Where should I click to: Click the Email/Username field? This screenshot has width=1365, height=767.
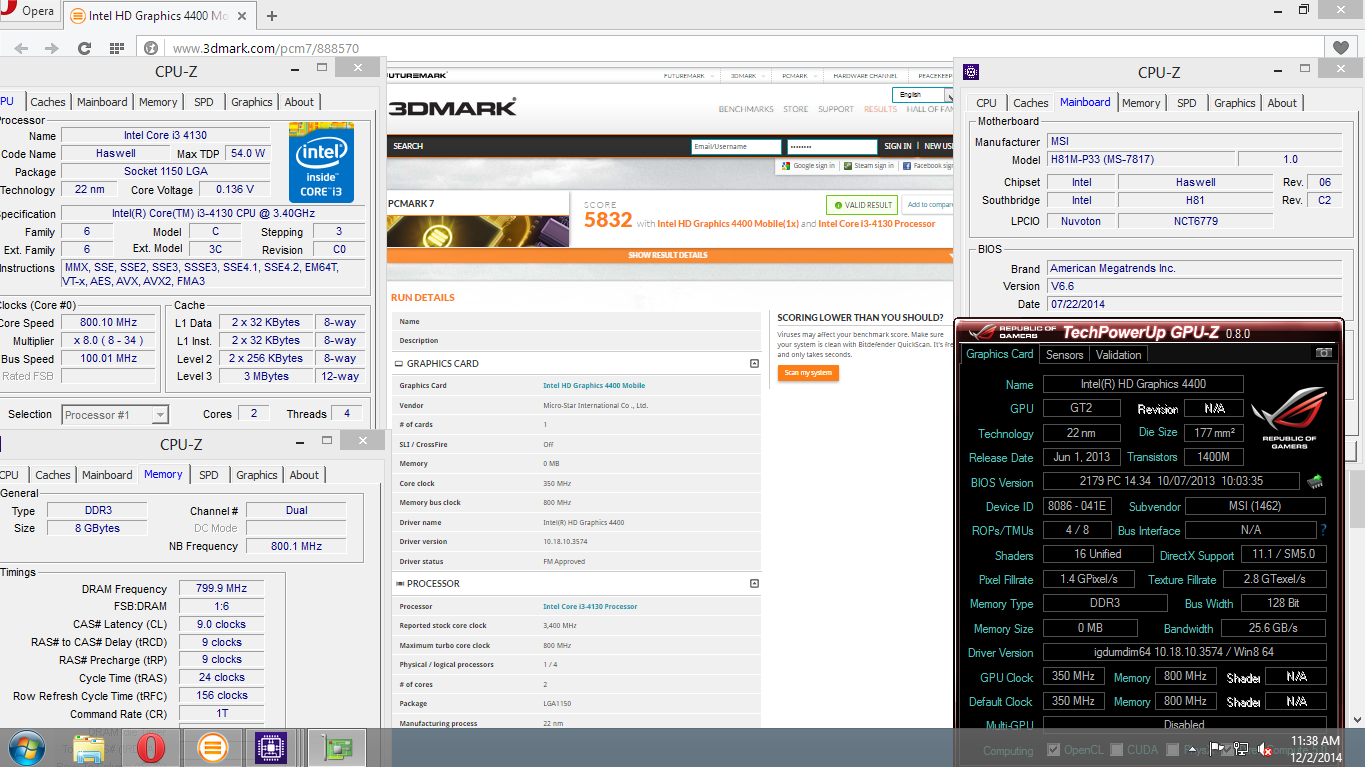click(736, 146)
